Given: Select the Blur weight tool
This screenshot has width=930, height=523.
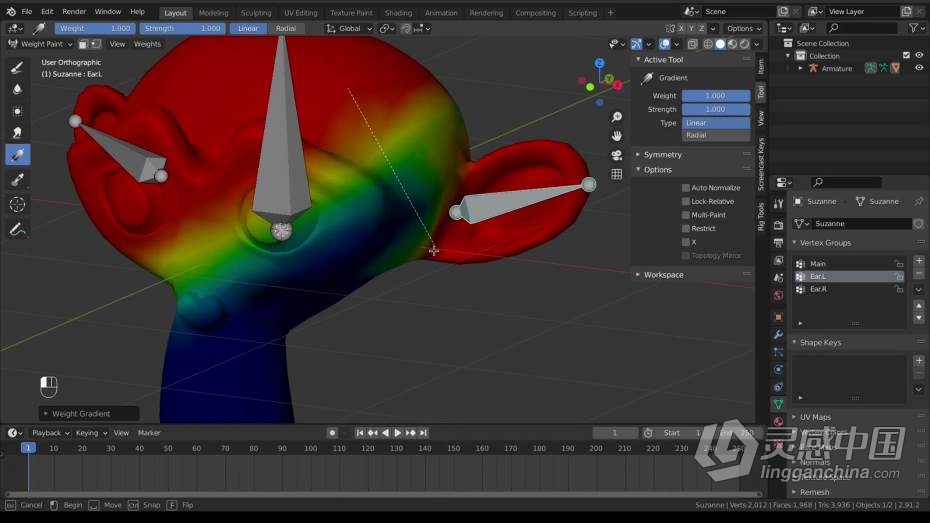Looking at the screenshot, I should [17, 90].
